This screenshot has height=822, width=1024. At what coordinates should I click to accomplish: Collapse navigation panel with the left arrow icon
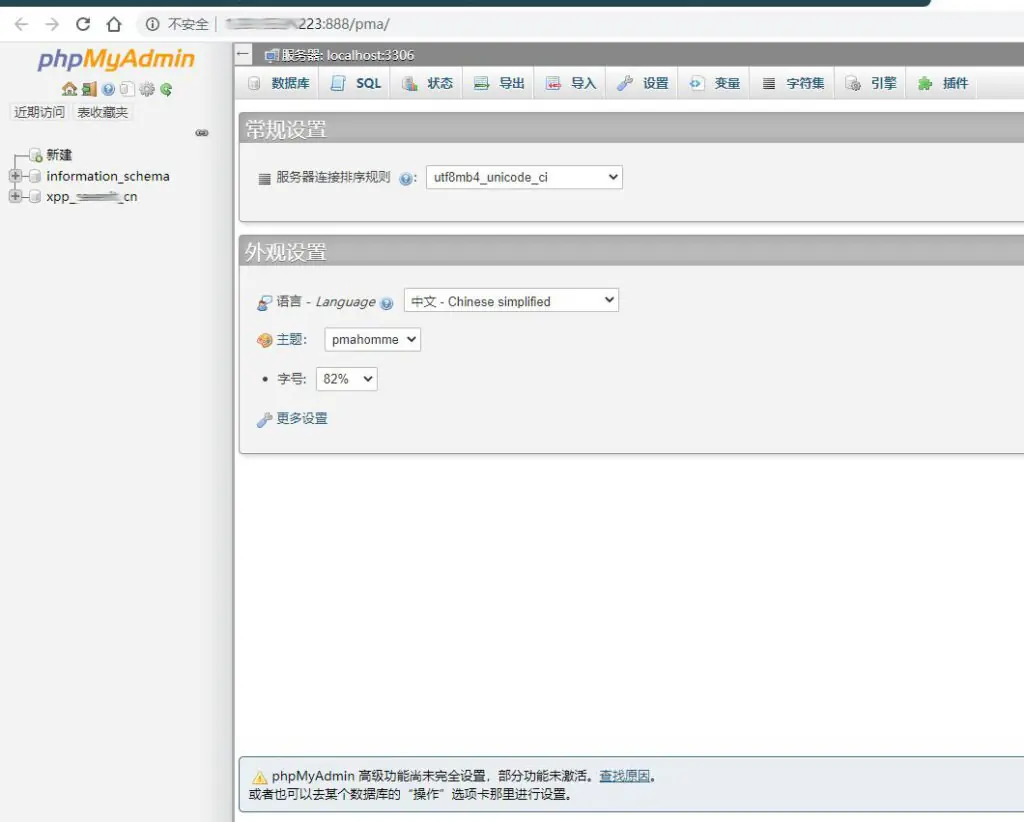coord(244,55)
